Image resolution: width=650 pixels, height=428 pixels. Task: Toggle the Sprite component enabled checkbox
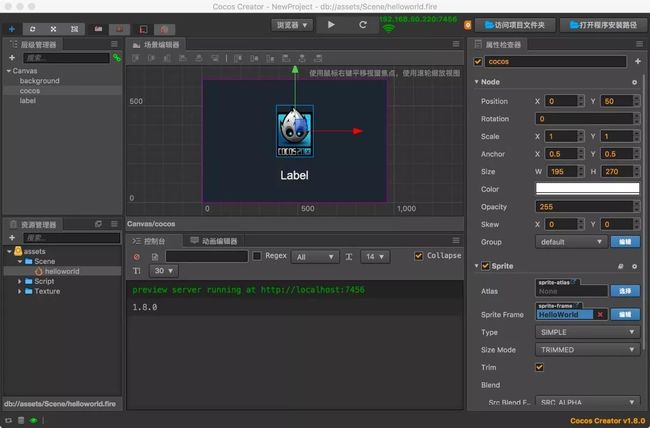(485, 266)
